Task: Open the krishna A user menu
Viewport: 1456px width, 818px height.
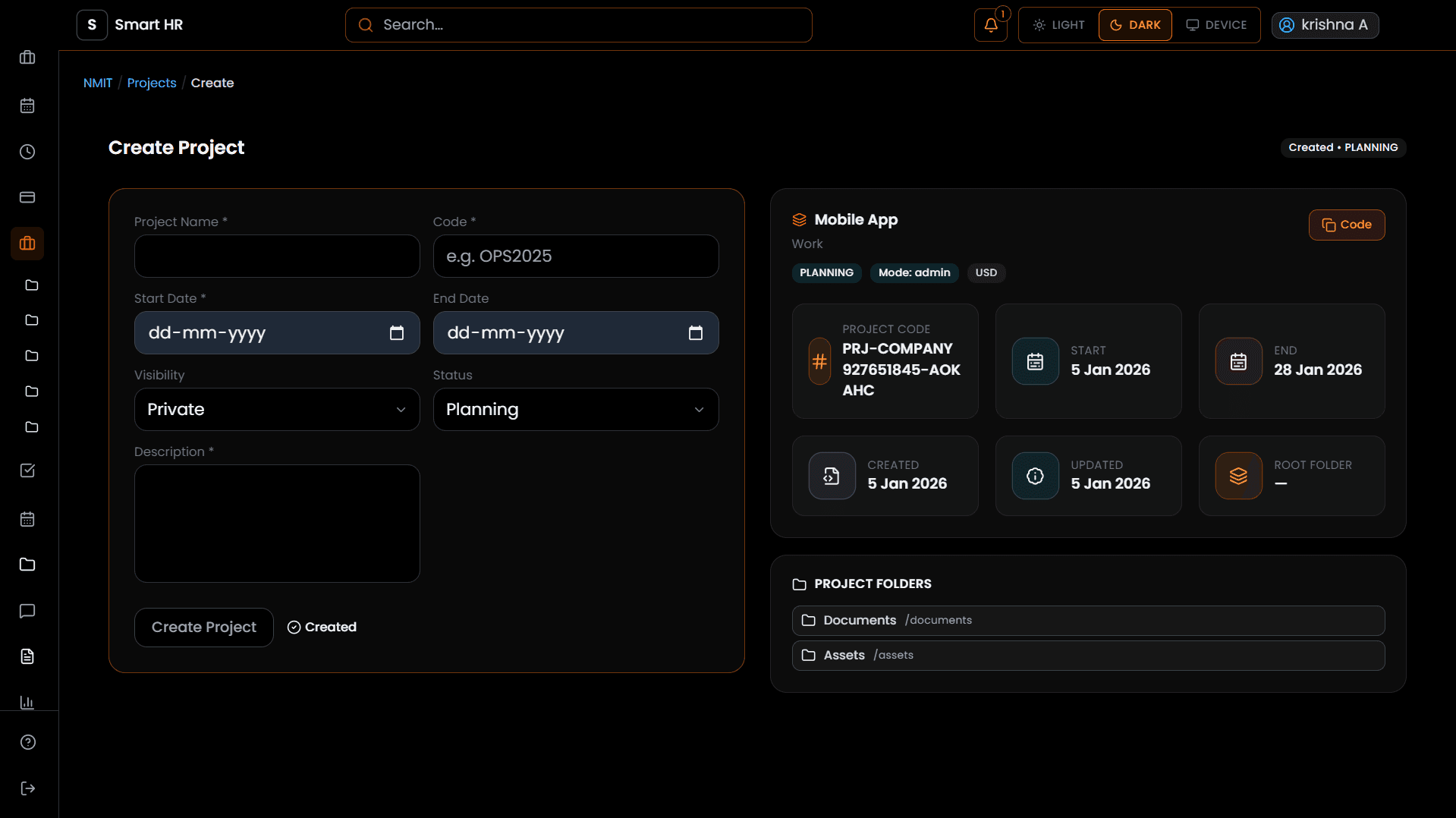Action: pos(1325,25)
